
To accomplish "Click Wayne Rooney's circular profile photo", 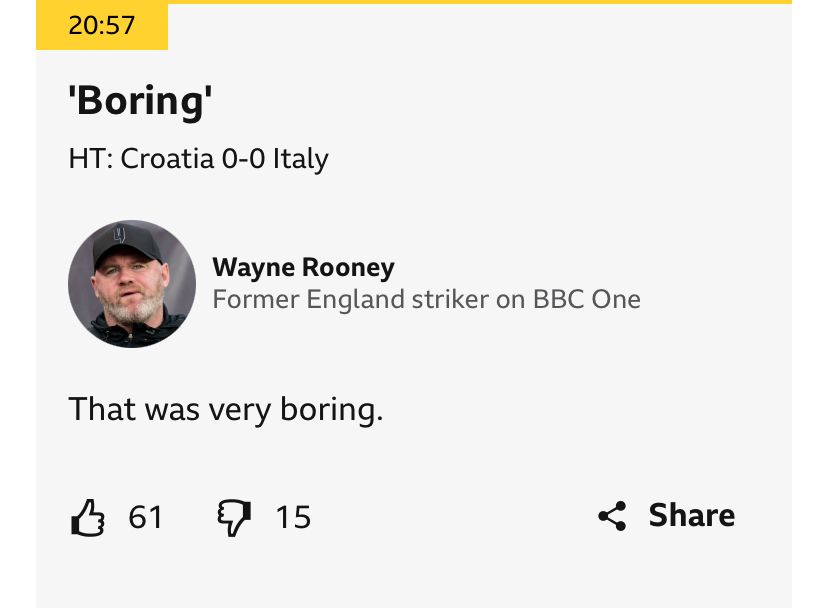I will pyautogui.click(x=132, y=284).
